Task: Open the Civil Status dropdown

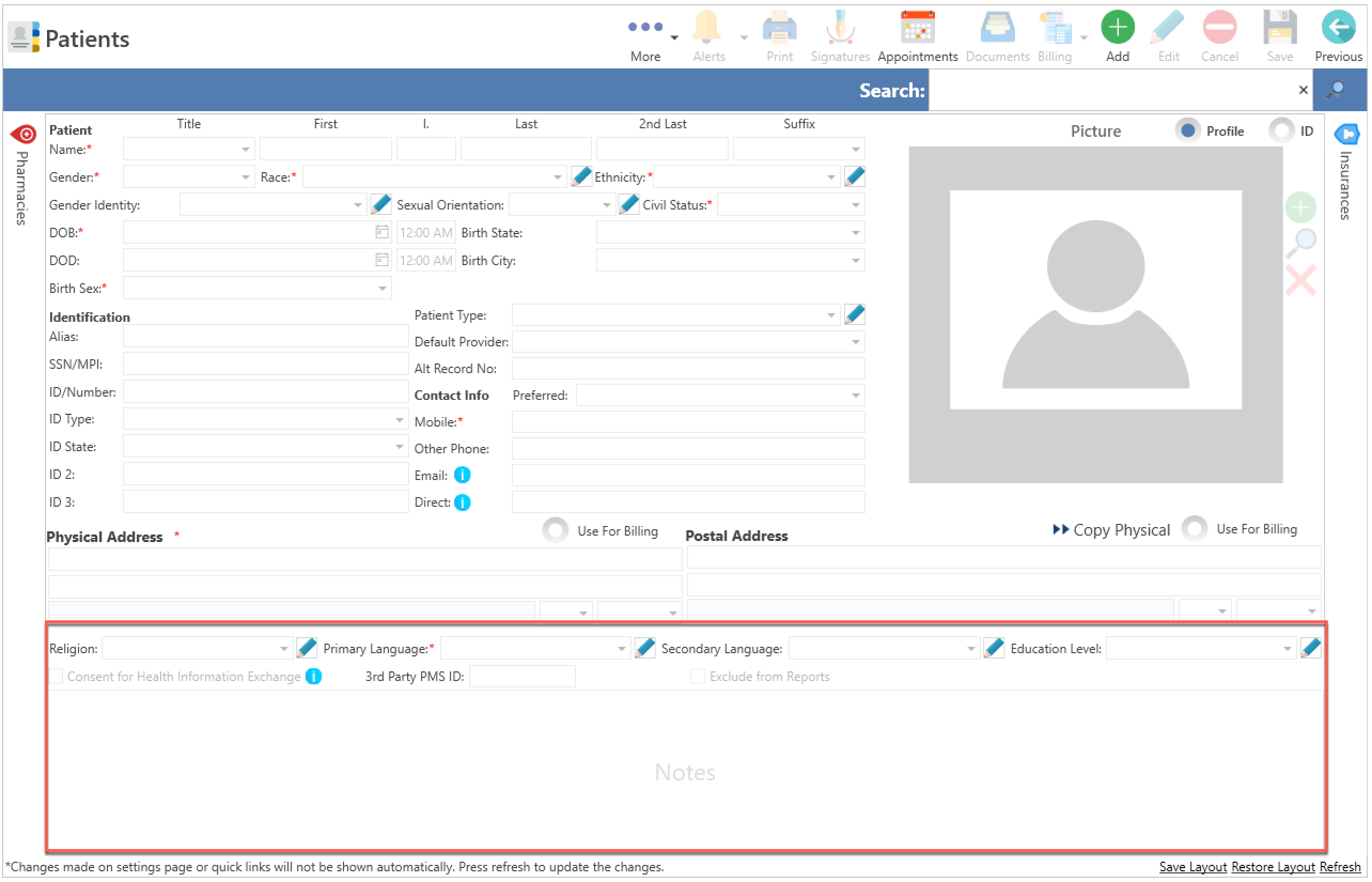Action: coord(855,205)
